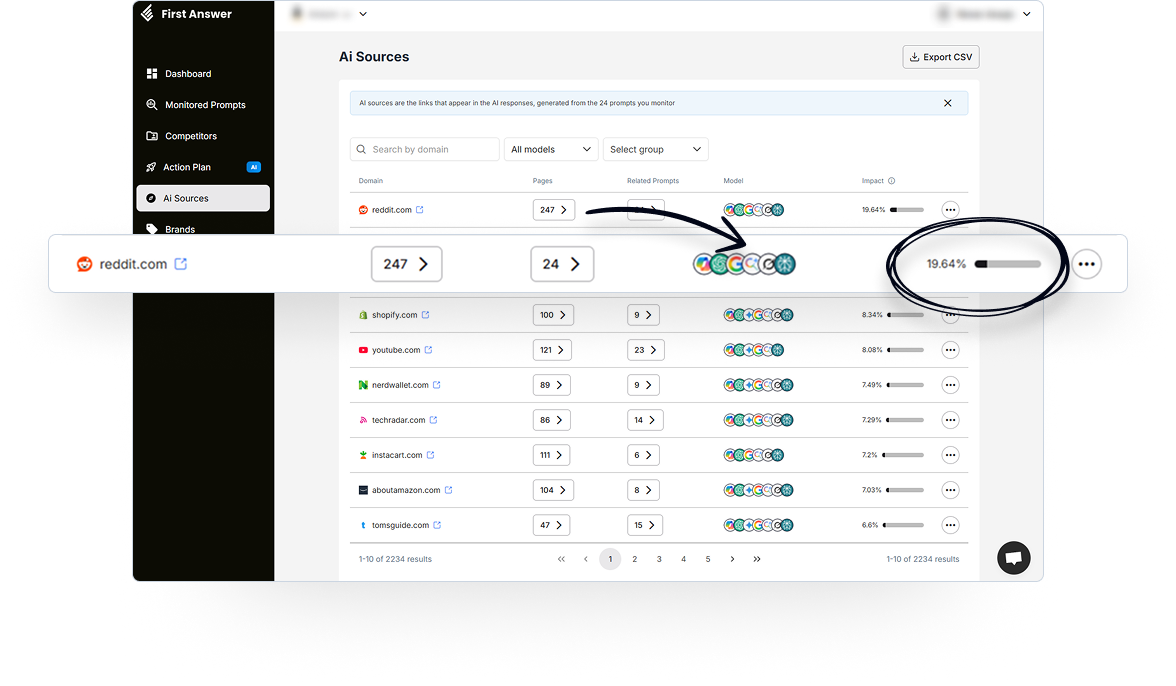The image size is (1176, 686).
Task: Open the chat support bubble icon
Action: point(1013,558)
